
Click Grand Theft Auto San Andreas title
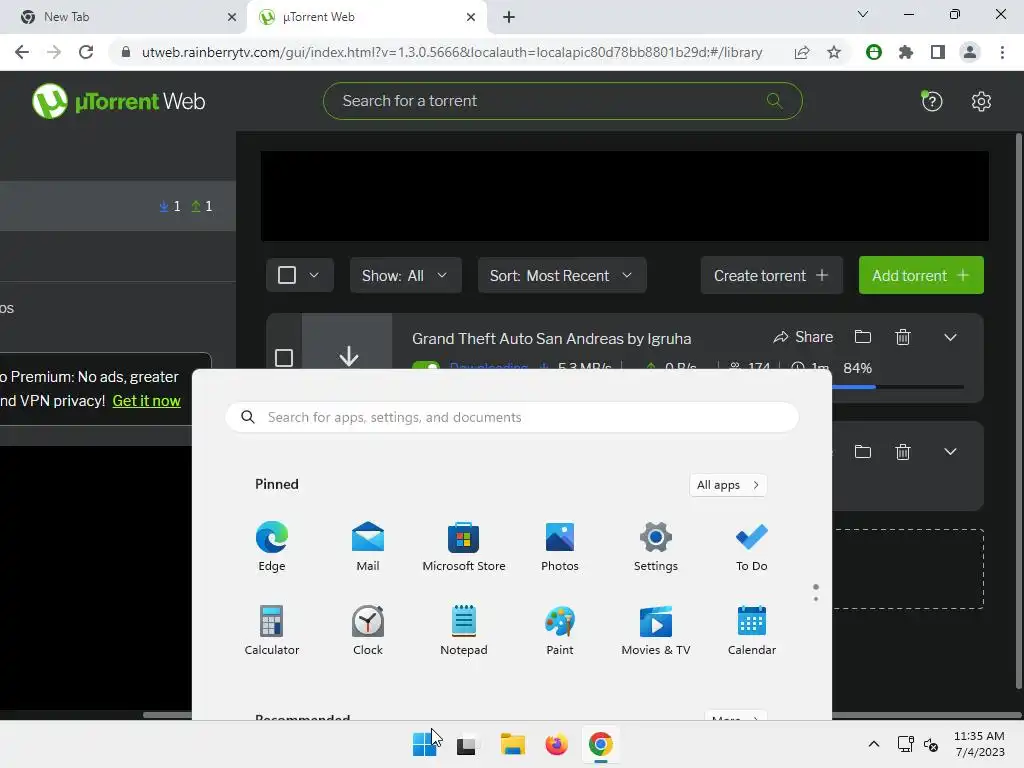pyautogui.click(x=551, y=338)
